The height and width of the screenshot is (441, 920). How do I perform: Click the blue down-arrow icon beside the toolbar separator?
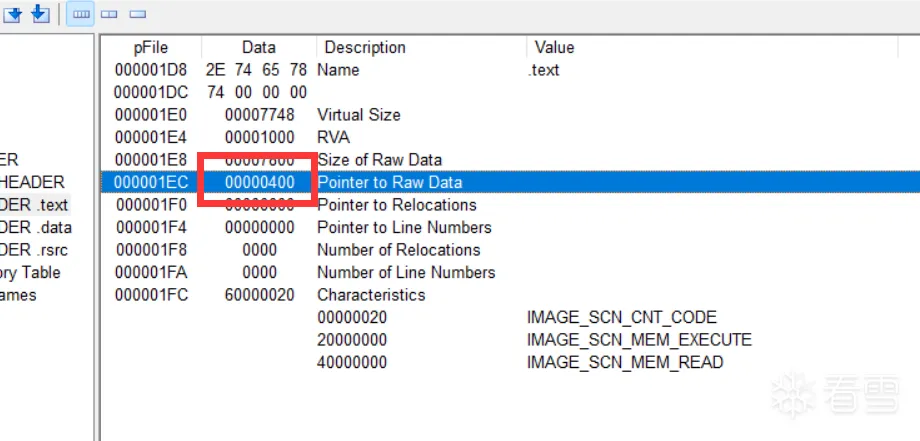[x=40, y=13]
